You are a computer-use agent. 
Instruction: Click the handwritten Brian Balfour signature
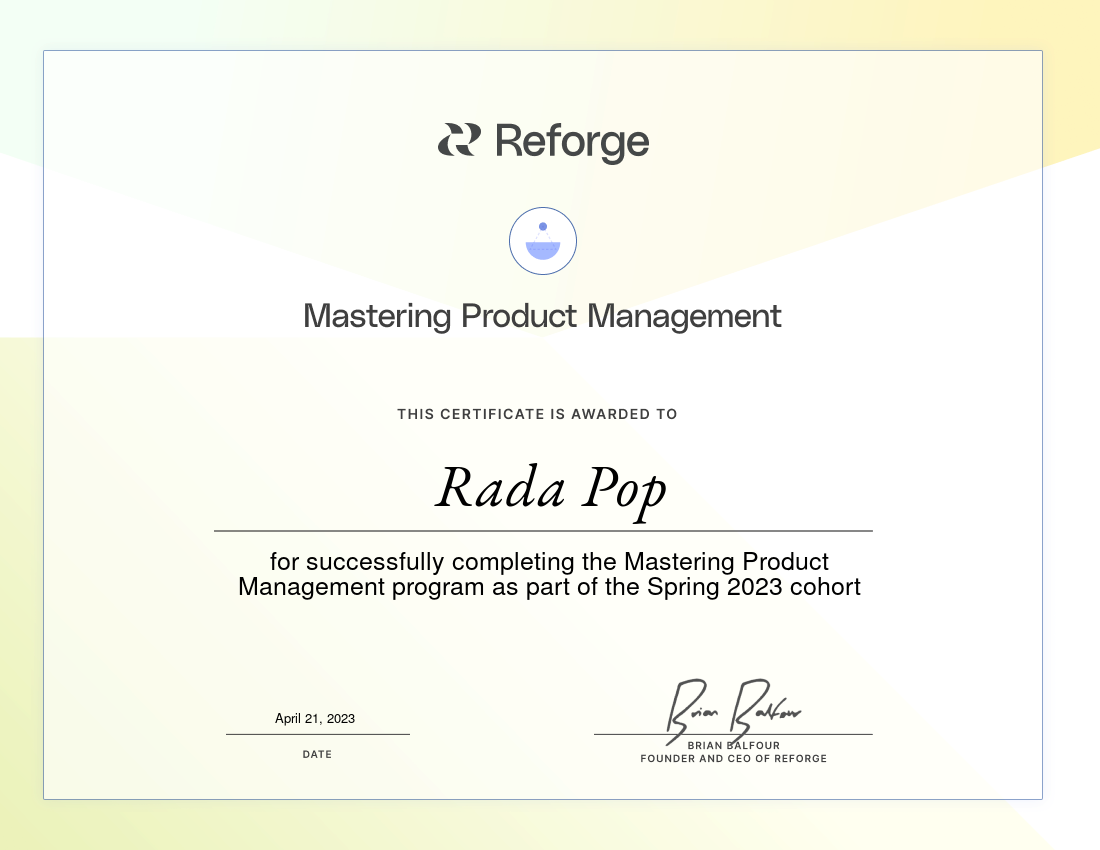tap(733, 706)
